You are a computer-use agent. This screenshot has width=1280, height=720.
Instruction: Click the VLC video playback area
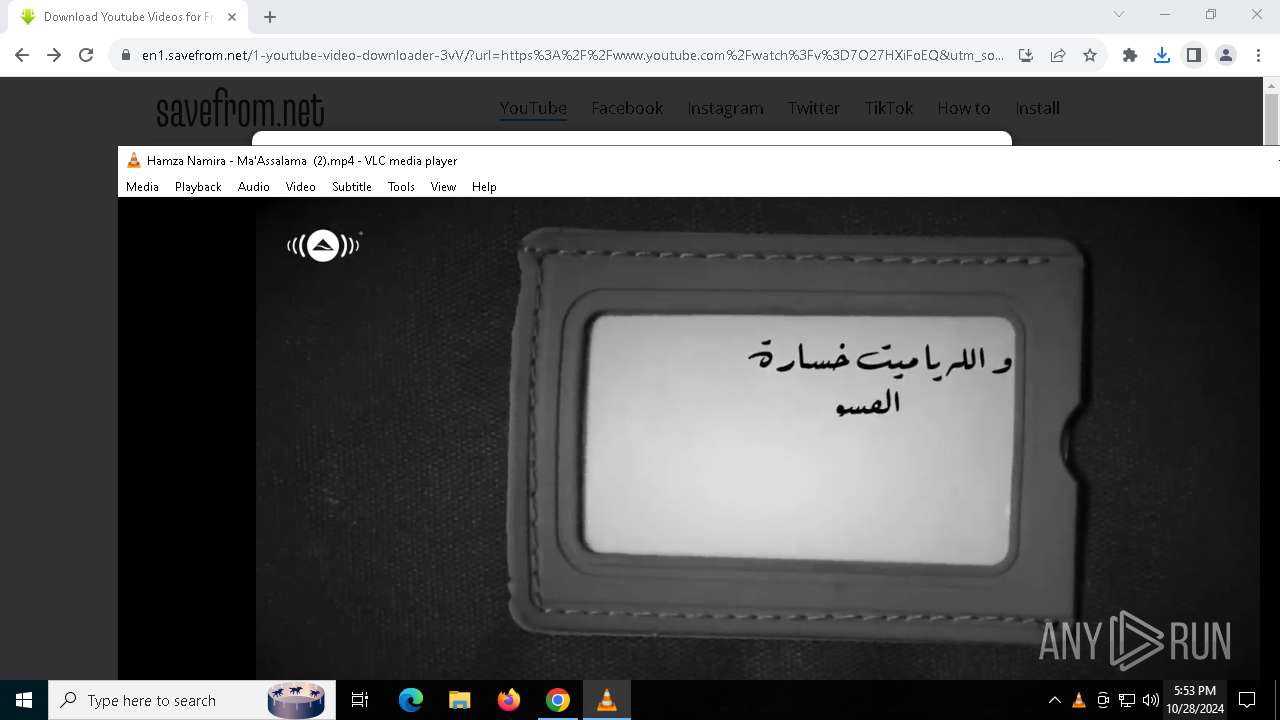(698, 438)
